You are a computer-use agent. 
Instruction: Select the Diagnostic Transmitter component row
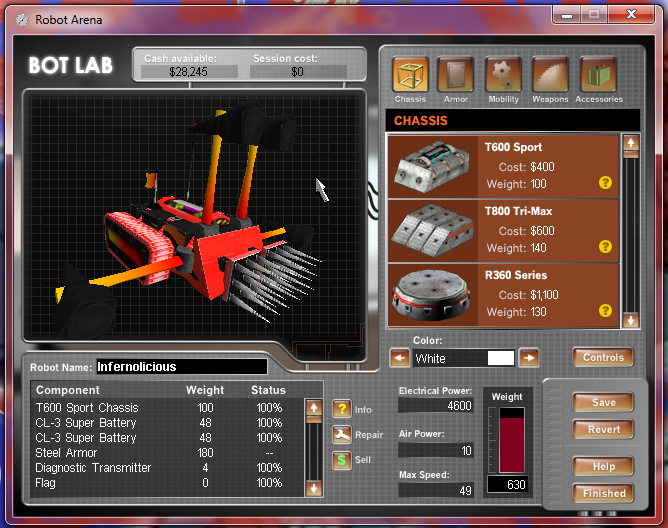pyautogui.click(x=166, y=467)
